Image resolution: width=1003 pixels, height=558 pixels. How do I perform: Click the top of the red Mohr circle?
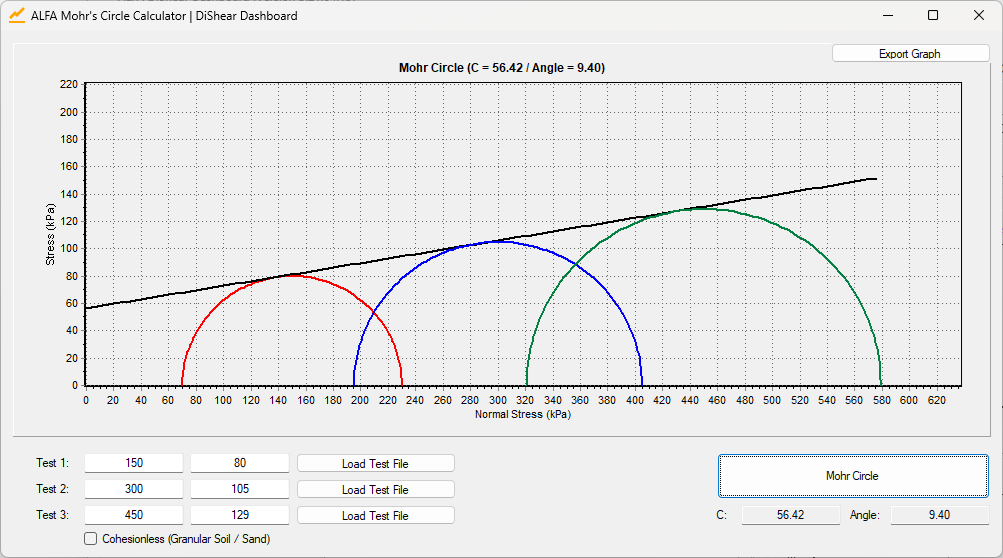[291, 275]
